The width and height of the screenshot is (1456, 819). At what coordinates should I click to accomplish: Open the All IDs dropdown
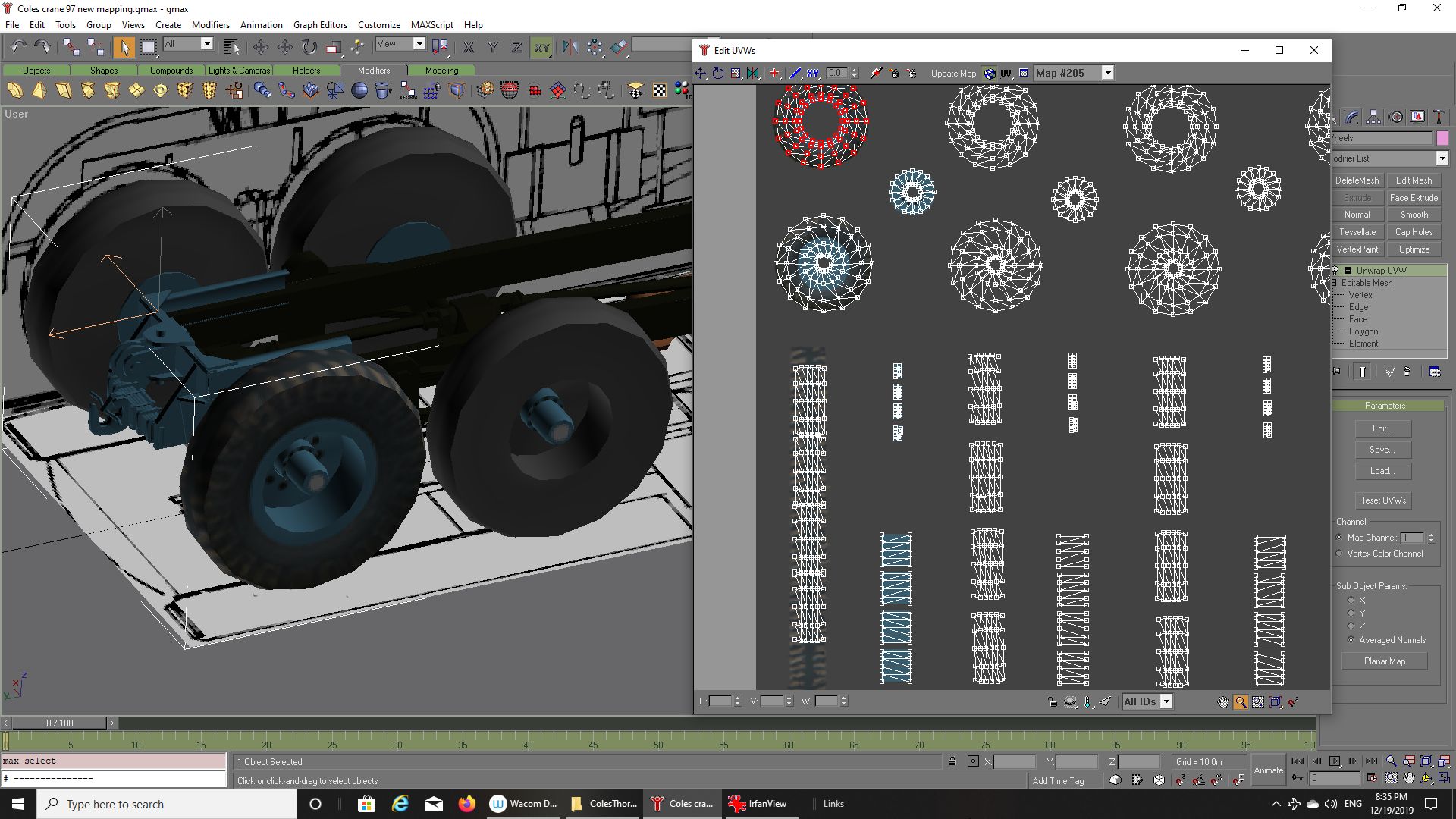(1166, 702)
